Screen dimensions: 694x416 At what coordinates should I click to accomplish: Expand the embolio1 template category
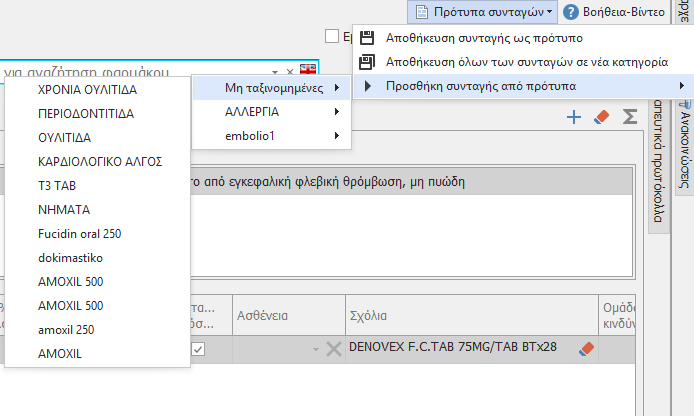pos(271,135)
